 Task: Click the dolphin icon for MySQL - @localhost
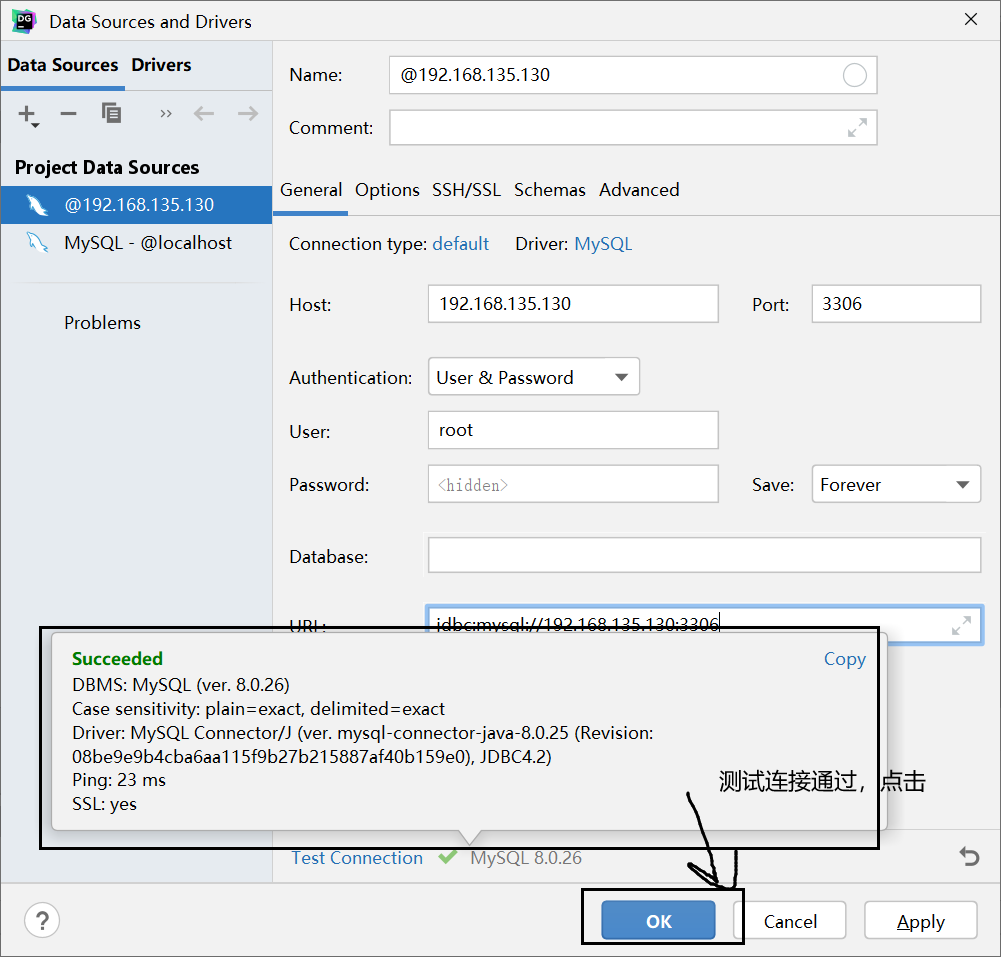(x=37, y=243)
